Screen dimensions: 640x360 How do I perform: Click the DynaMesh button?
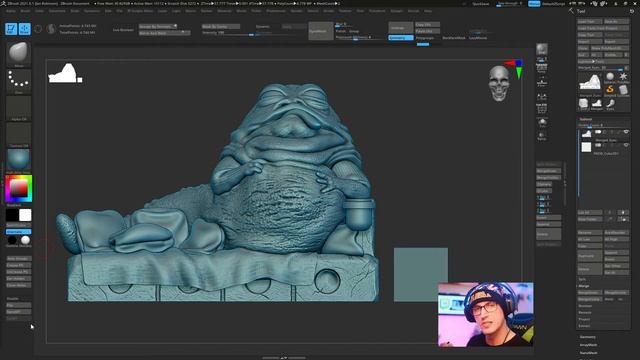pos(320,31)
